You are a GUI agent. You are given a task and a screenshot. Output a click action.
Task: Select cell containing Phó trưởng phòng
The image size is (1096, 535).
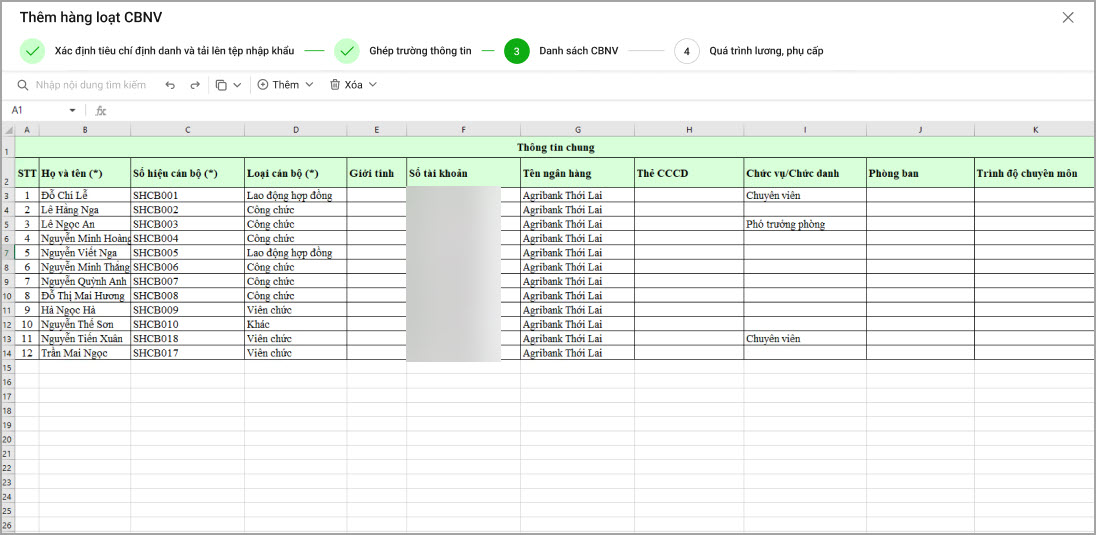pyautogui.click(x=804, y=225)
